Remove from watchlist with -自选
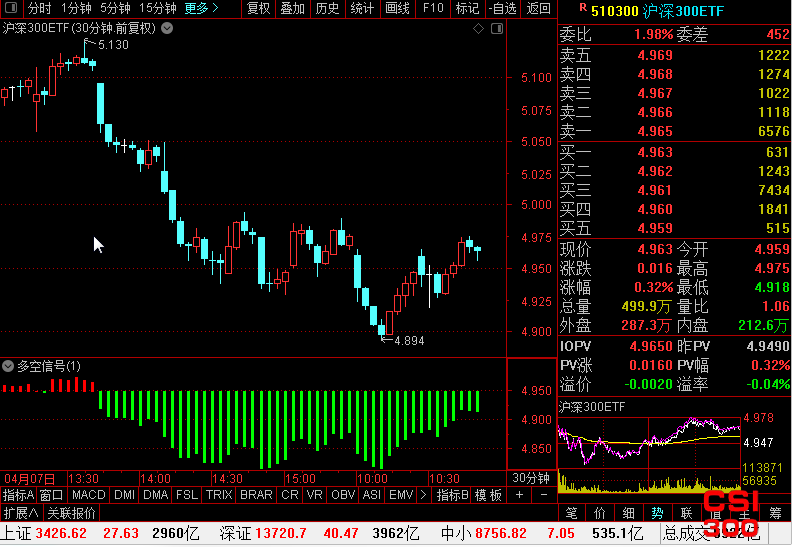The width and height of the screenshot is (792, 547). [503, 8]
